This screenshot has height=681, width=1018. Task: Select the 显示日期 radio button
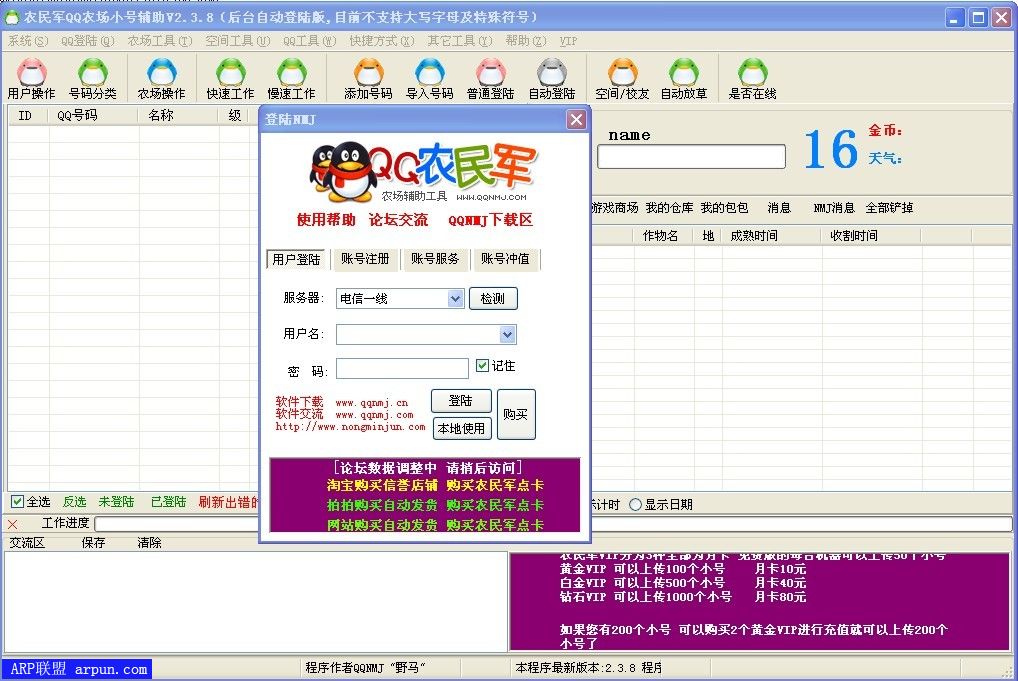pos(636,504)
